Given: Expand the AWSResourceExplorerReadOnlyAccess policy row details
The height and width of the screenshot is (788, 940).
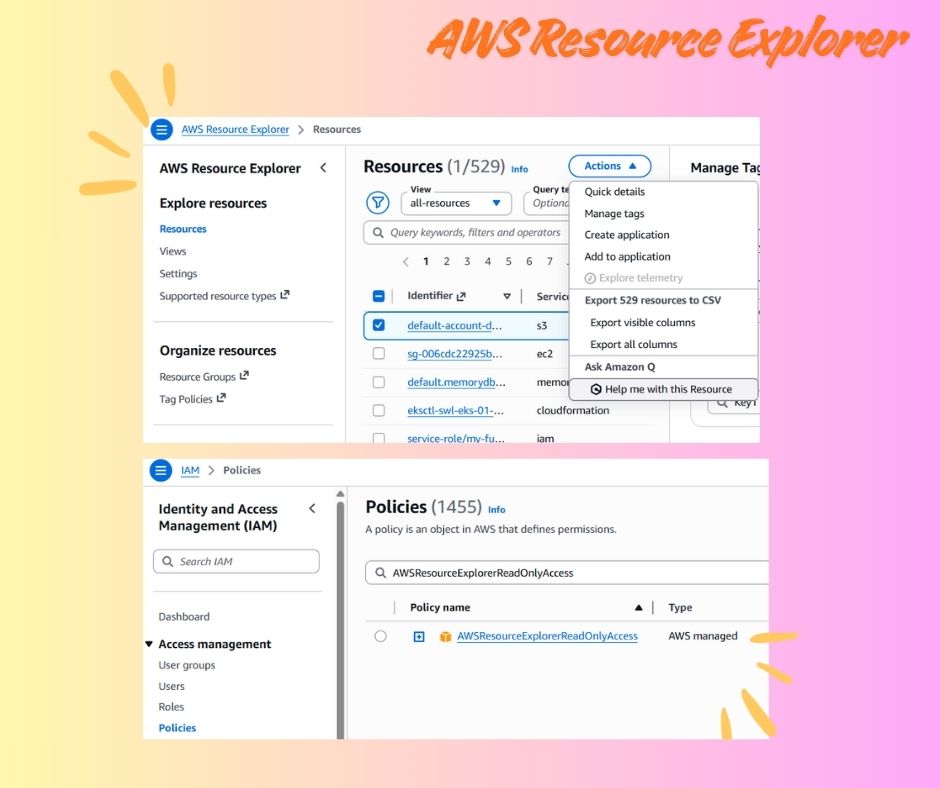Looking at the screenshot, I should click(x=419, y=636).
